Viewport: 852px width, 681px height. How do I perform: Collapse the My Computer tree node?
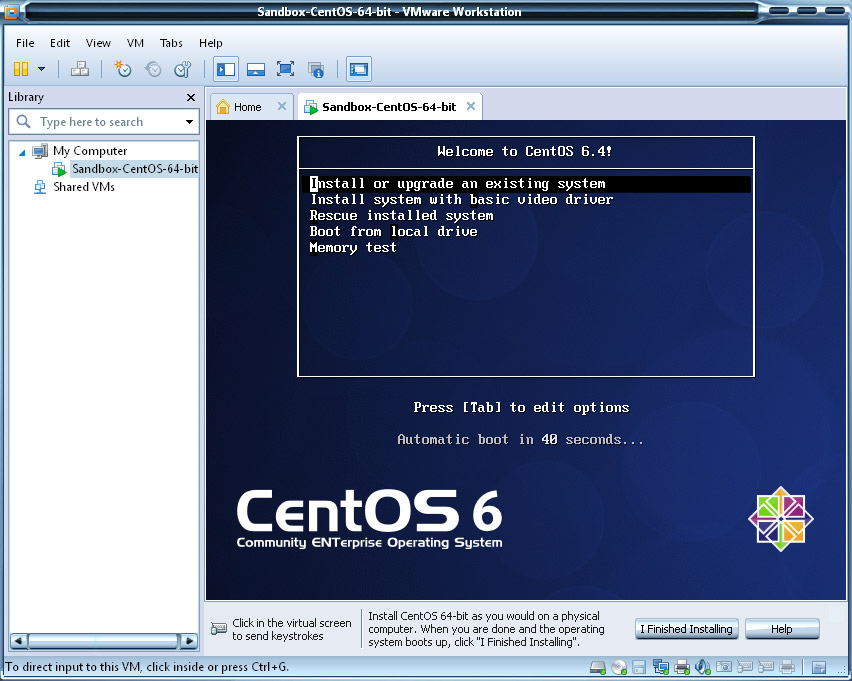click(x=22, y=152)
